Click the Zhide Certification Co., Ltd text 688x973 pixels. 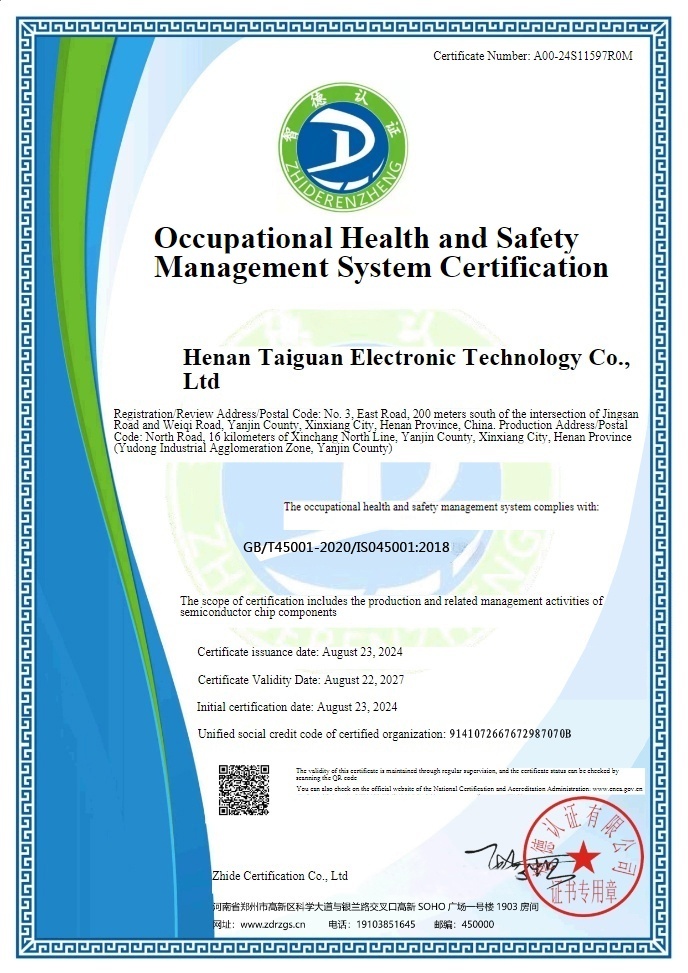tap(280, 876)
